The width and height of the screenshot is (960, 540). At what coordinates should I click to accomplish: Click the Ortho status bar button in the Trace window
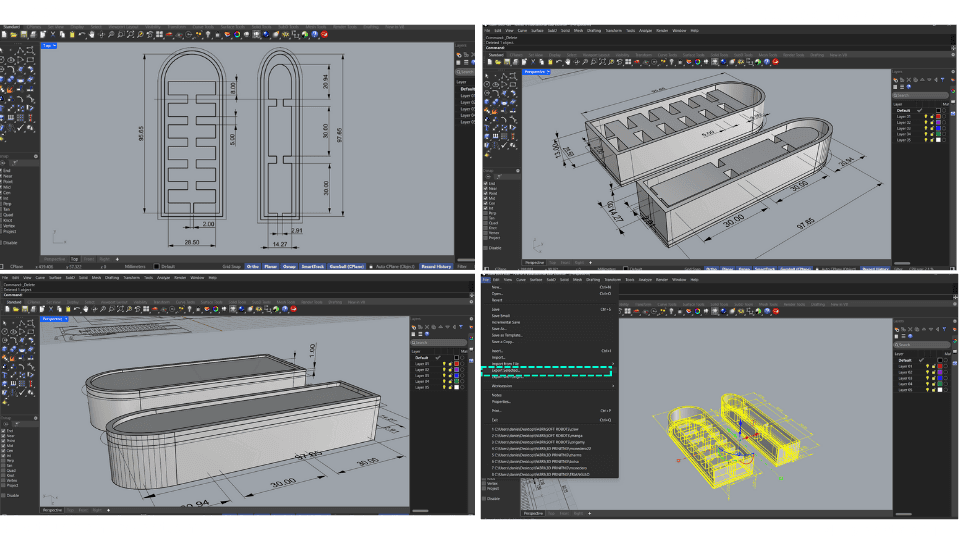(x=253, y=267)
